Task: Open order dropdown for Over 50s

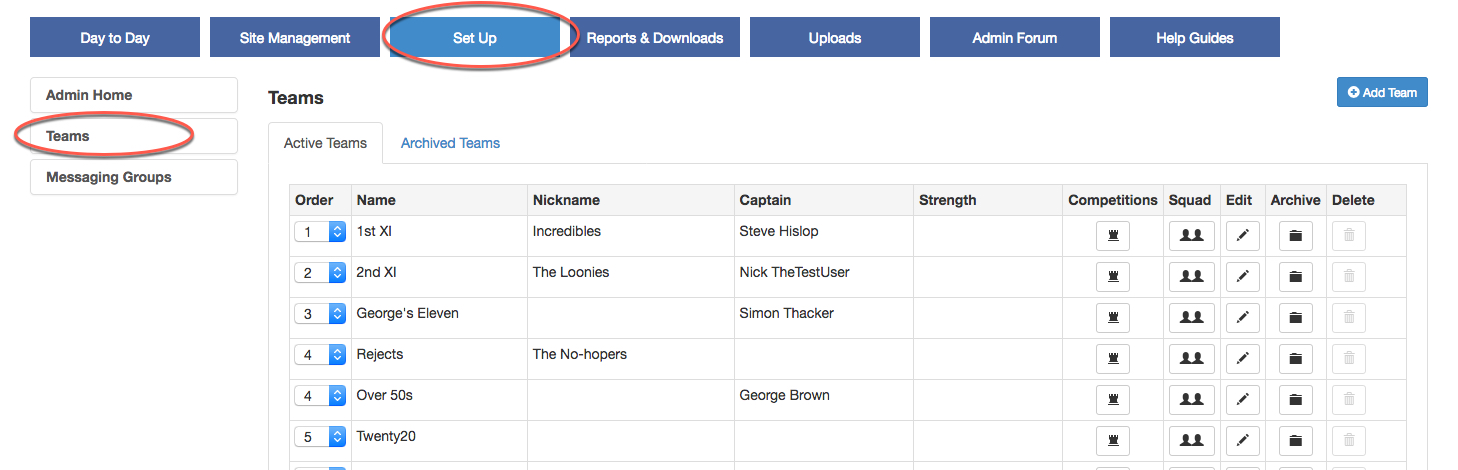Action: tap(320, 396)
